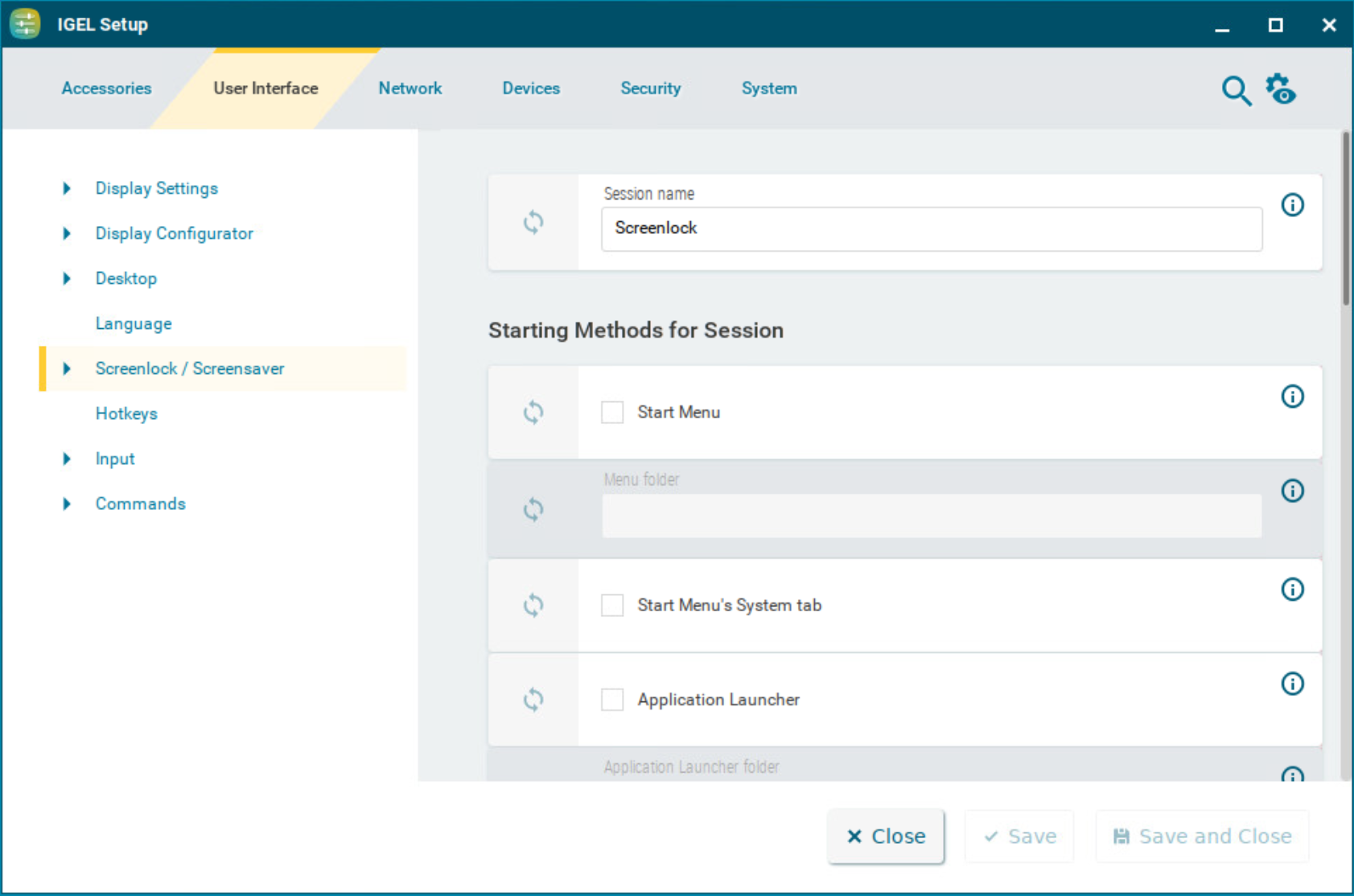The height and width of the screenshot is (896, 1354).
Task: Enable the Start Menu checkbox
Action: coord(612,413)
